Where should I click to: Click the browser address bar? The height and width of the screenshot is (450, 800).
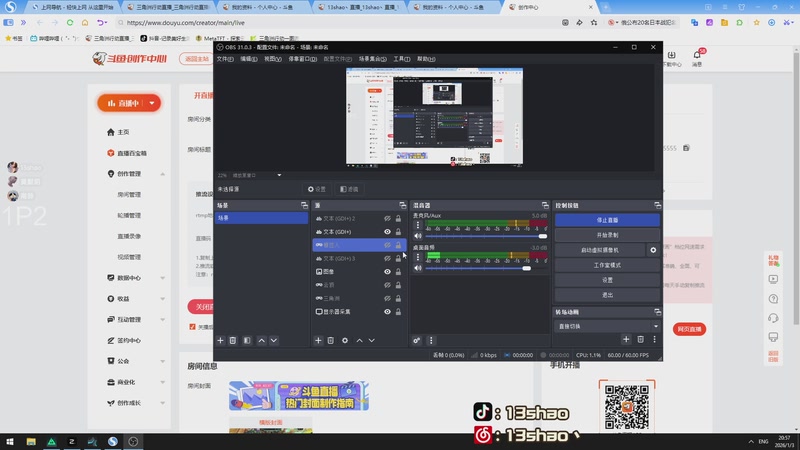click(x=337, y=22)
